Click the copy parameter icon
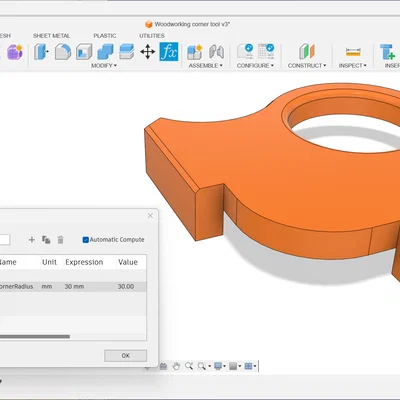 point(46,240)
